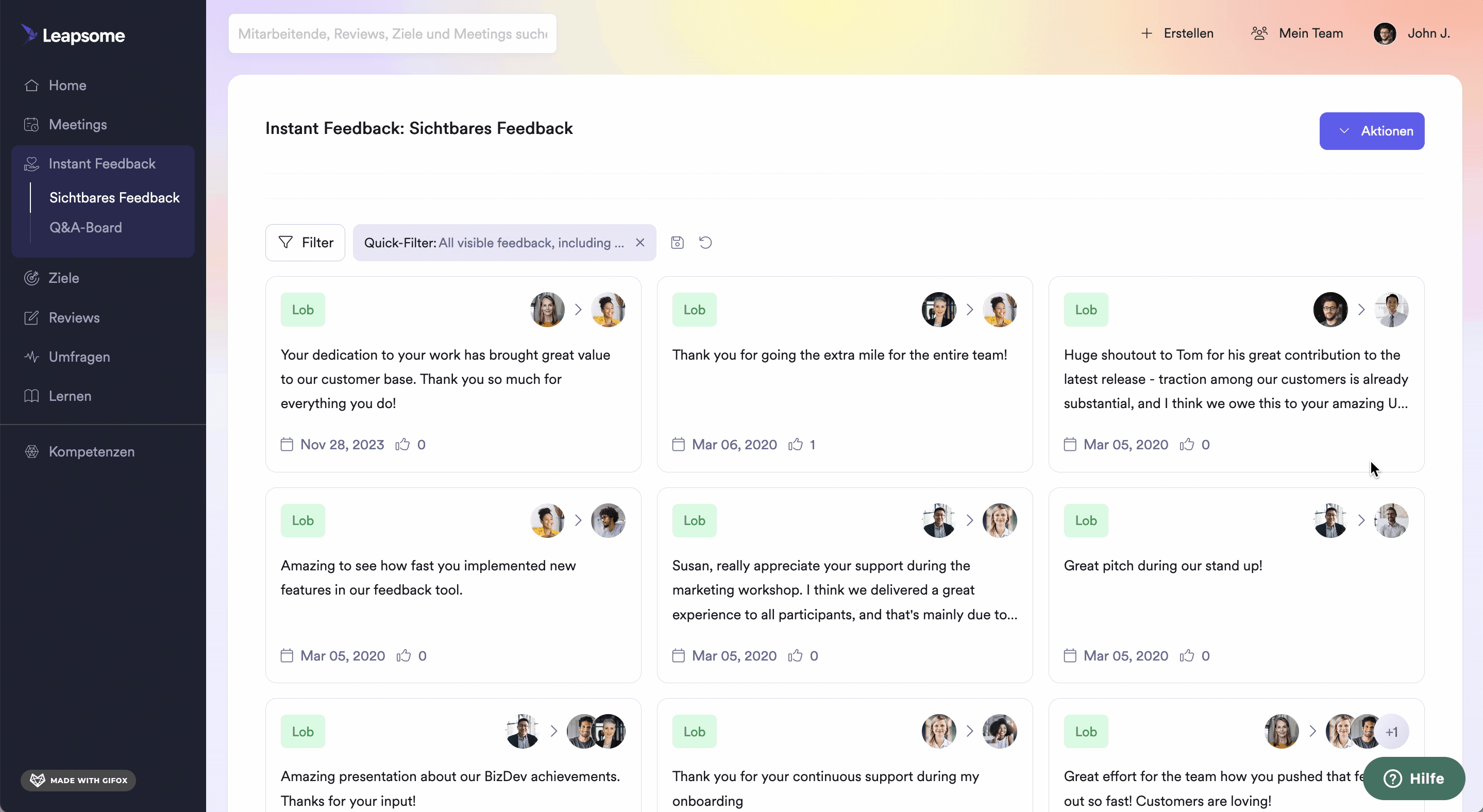Click the Lob tag on 'Your dedication' card
The image size is (1483, 812).
pos(303,310)
